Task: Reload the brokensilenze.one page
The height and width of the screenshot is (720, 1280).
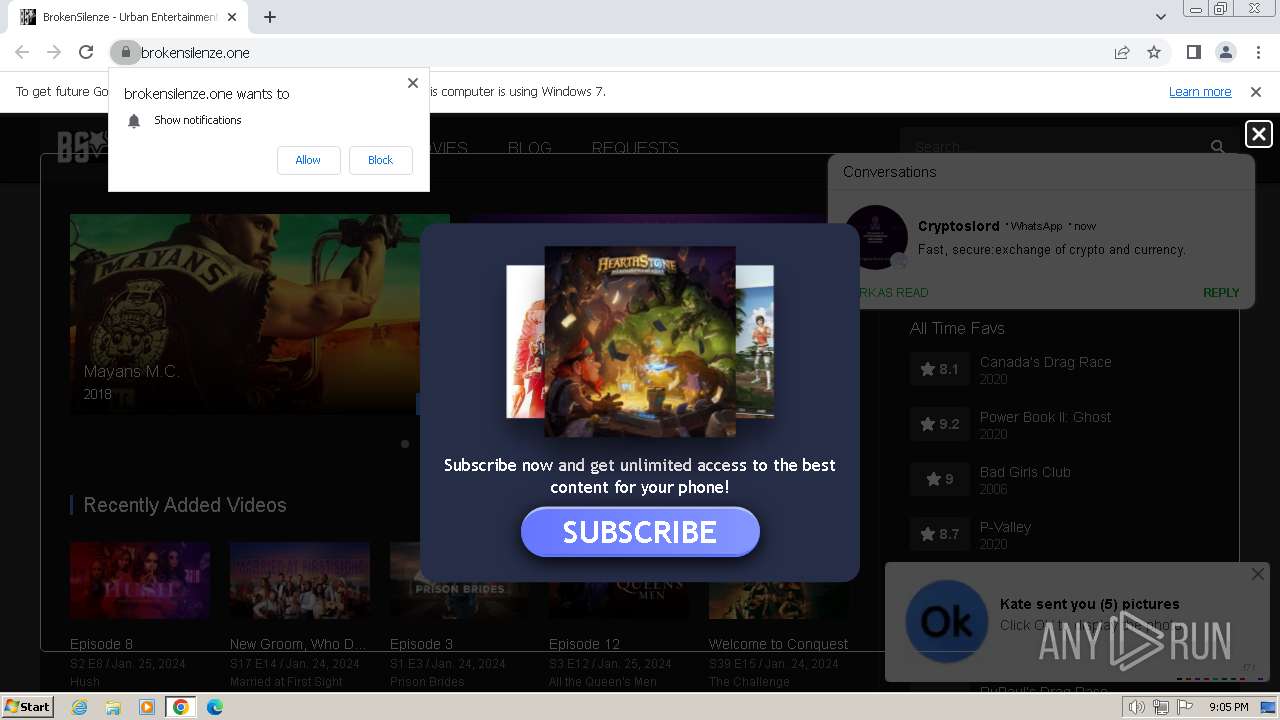Action: coord(86,52)
